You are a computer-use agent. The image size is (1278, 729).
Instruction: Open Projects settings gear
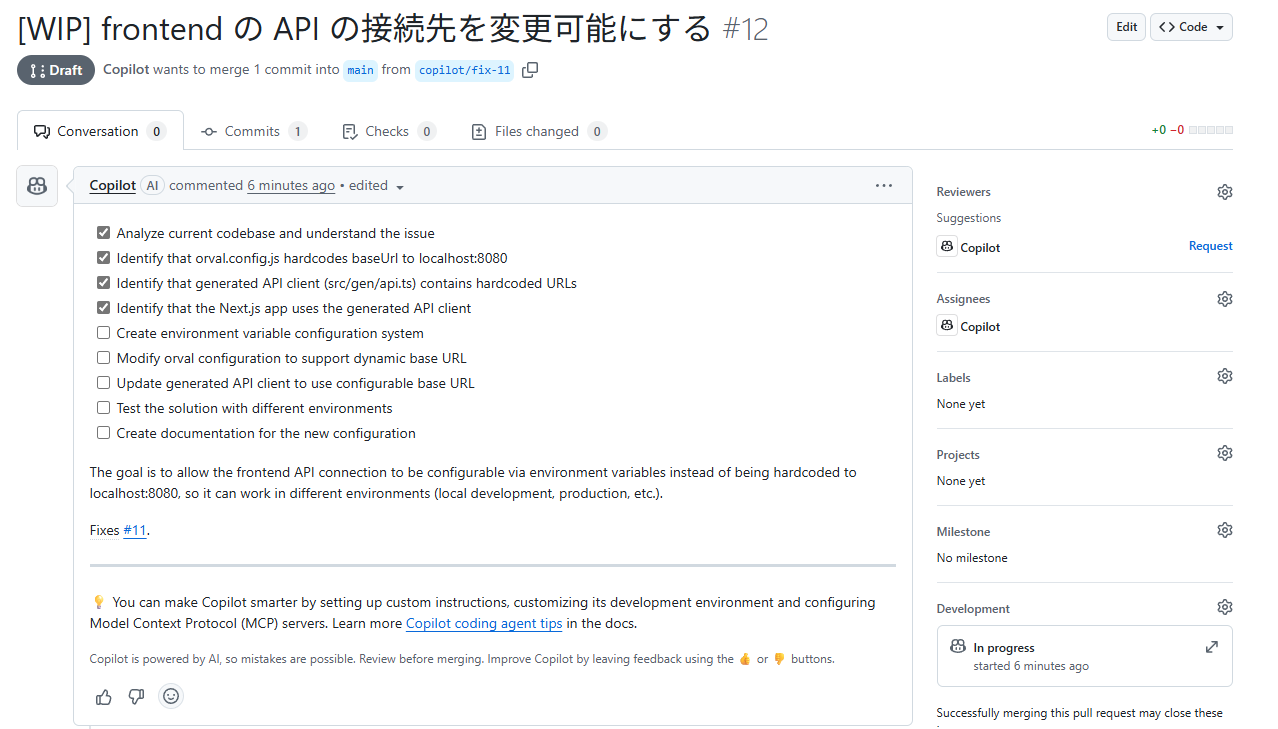coord(1224,453)
